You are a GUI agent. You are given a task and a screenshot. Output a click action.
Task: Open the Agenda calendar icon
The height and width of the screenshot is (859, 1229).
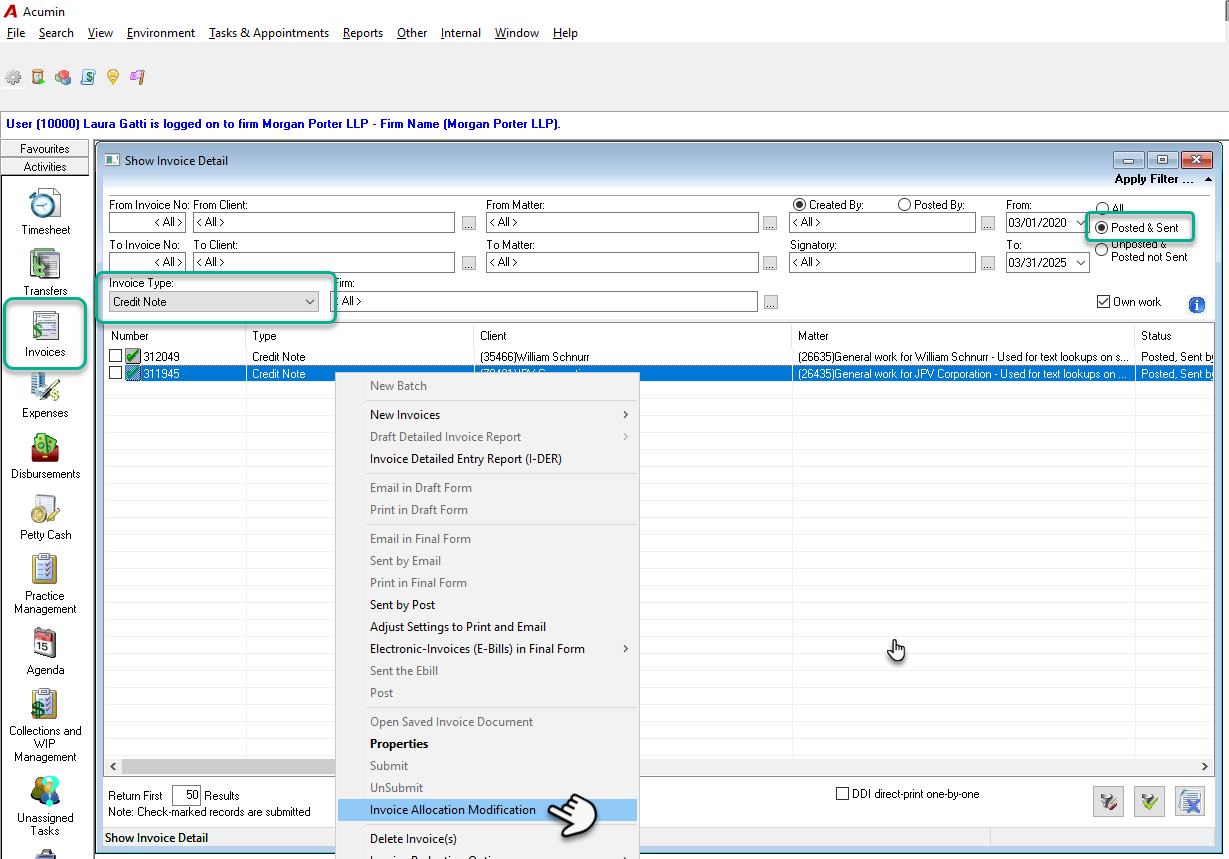(x=45, y=644)
